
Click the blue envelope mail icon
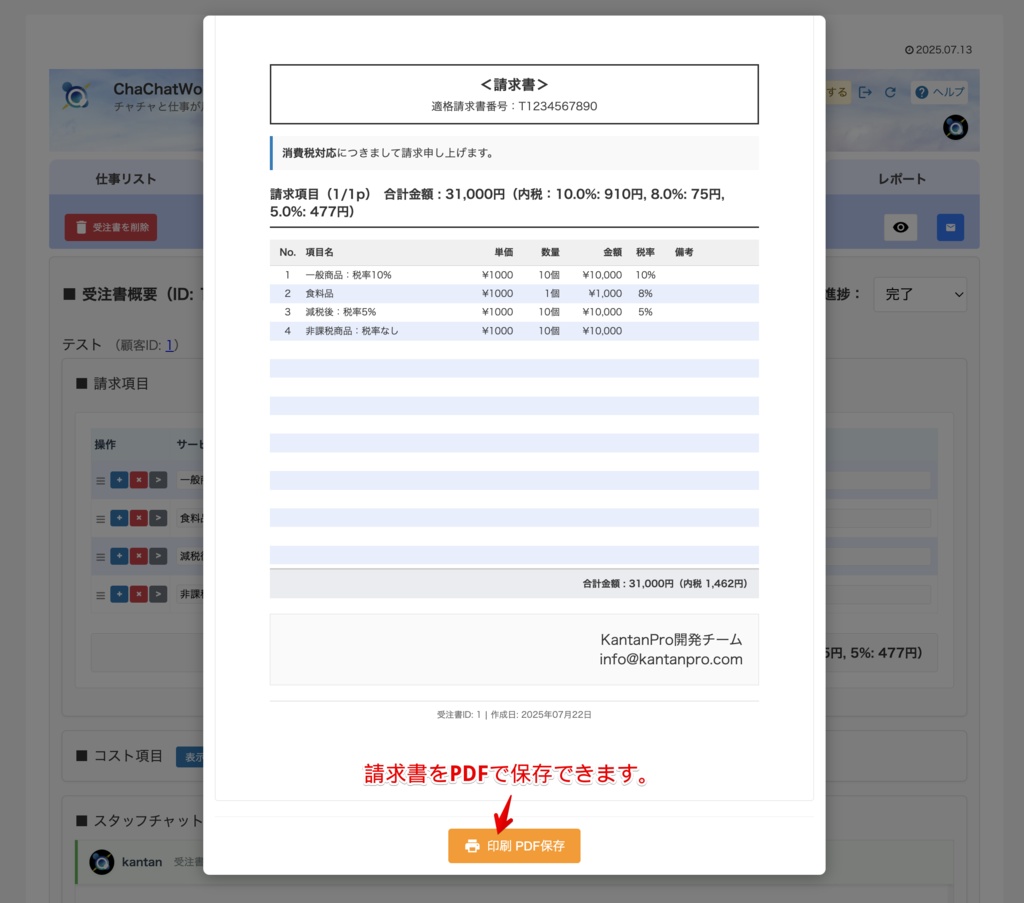[x=950, y=227]
